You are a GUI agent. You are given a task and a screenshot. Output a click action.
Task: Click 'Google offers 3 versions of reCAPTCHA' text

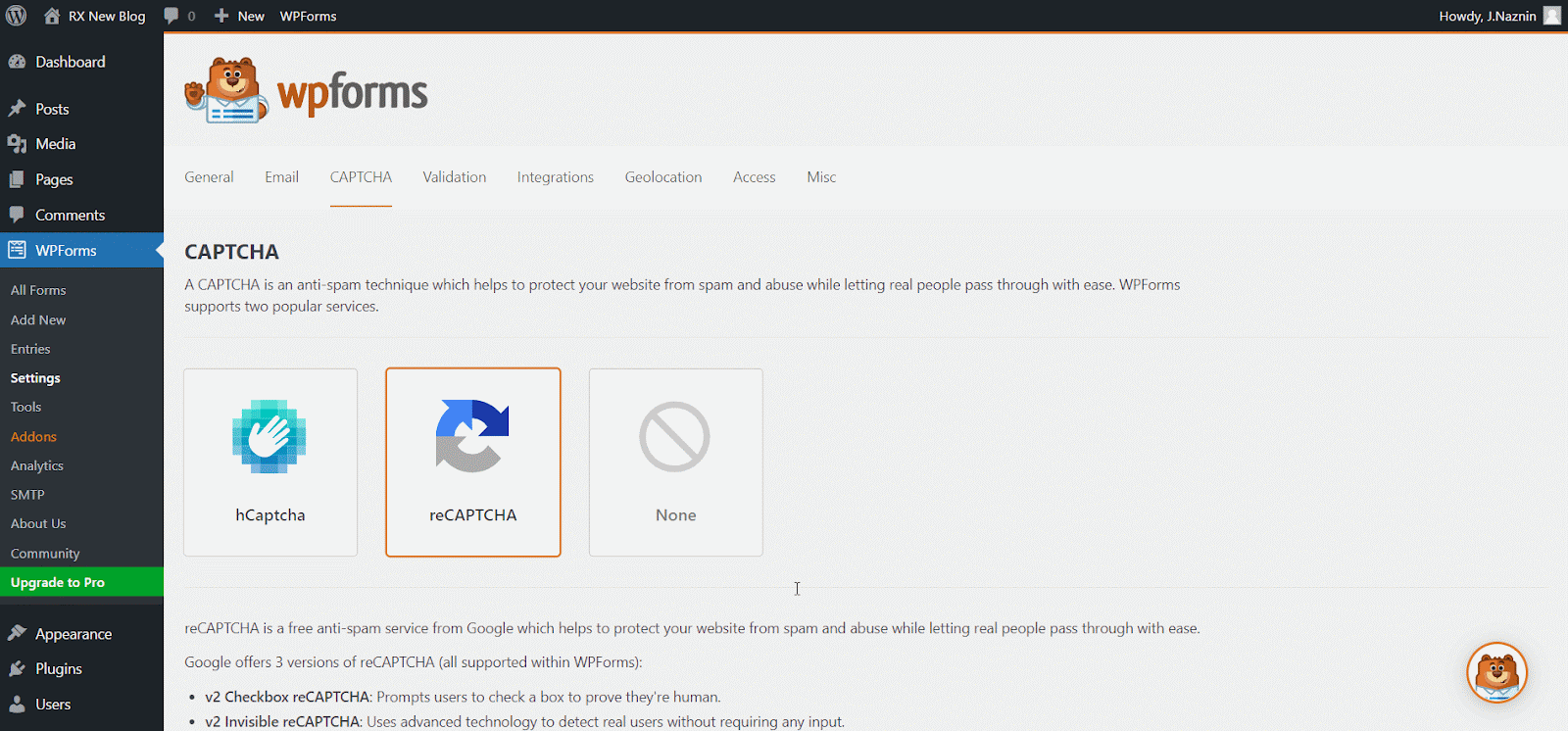pos(413,661)
